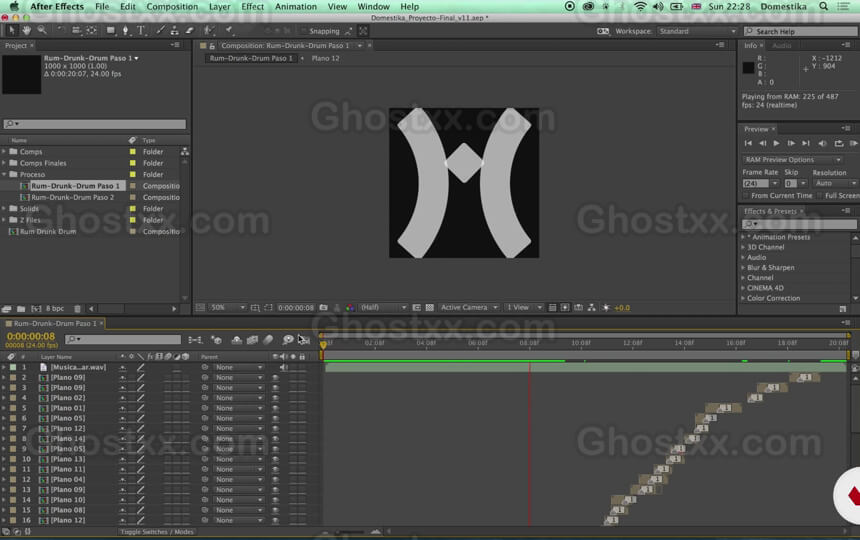Click the Plano 12 breadcrumb in viewer
This screenshot has height=540, width=860.
point(325,58)
